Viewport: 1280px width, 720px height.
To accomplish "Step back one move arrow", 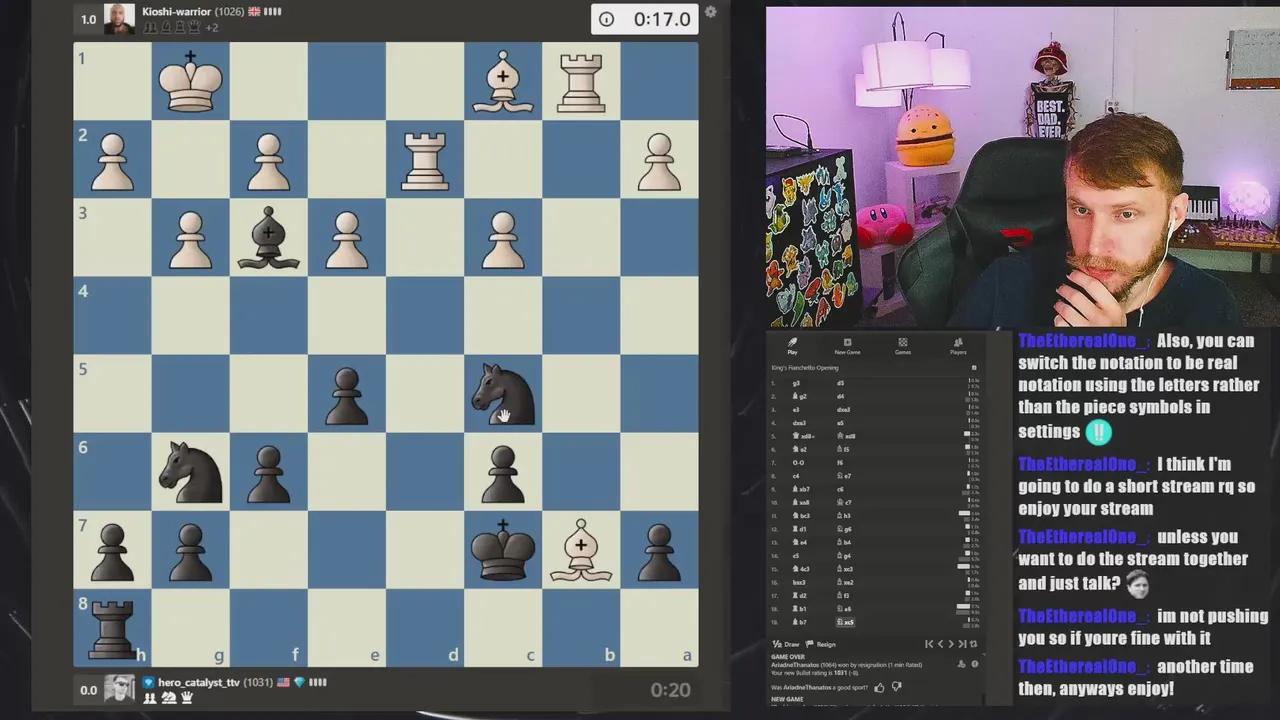I will [x=940, y=644].
